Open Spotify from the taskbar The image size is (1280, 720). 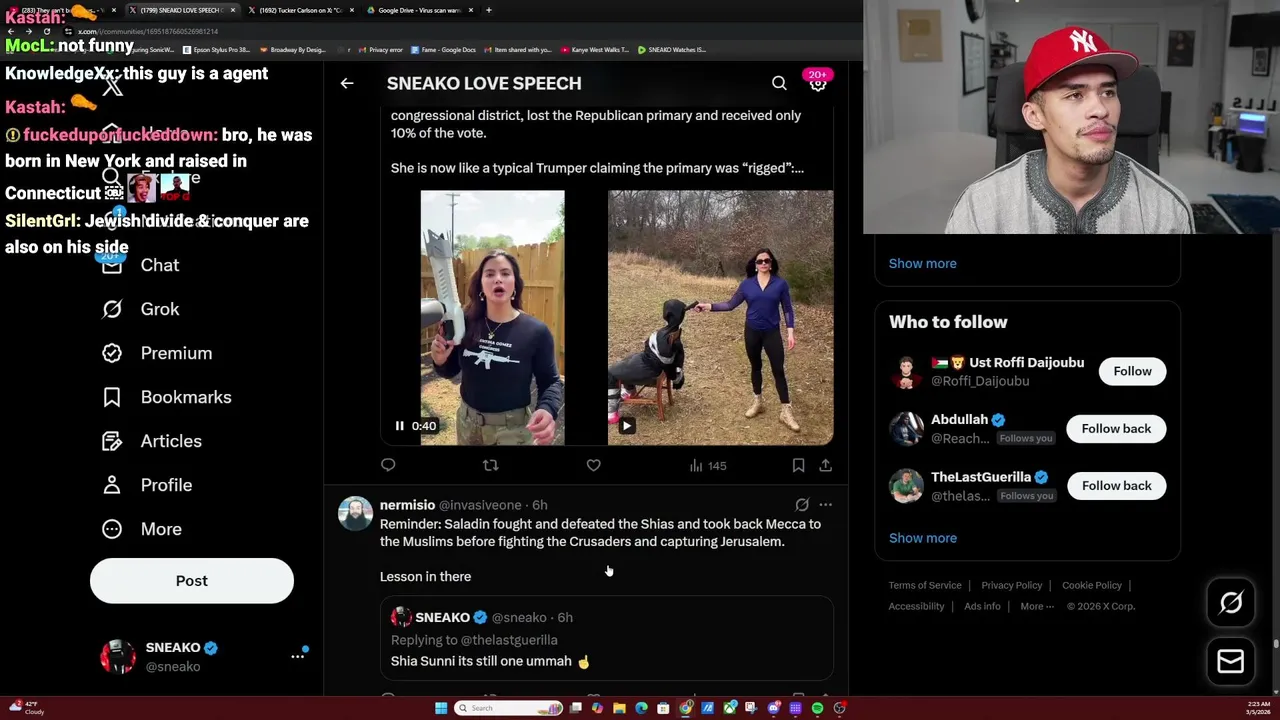click(x=817, y=708)
